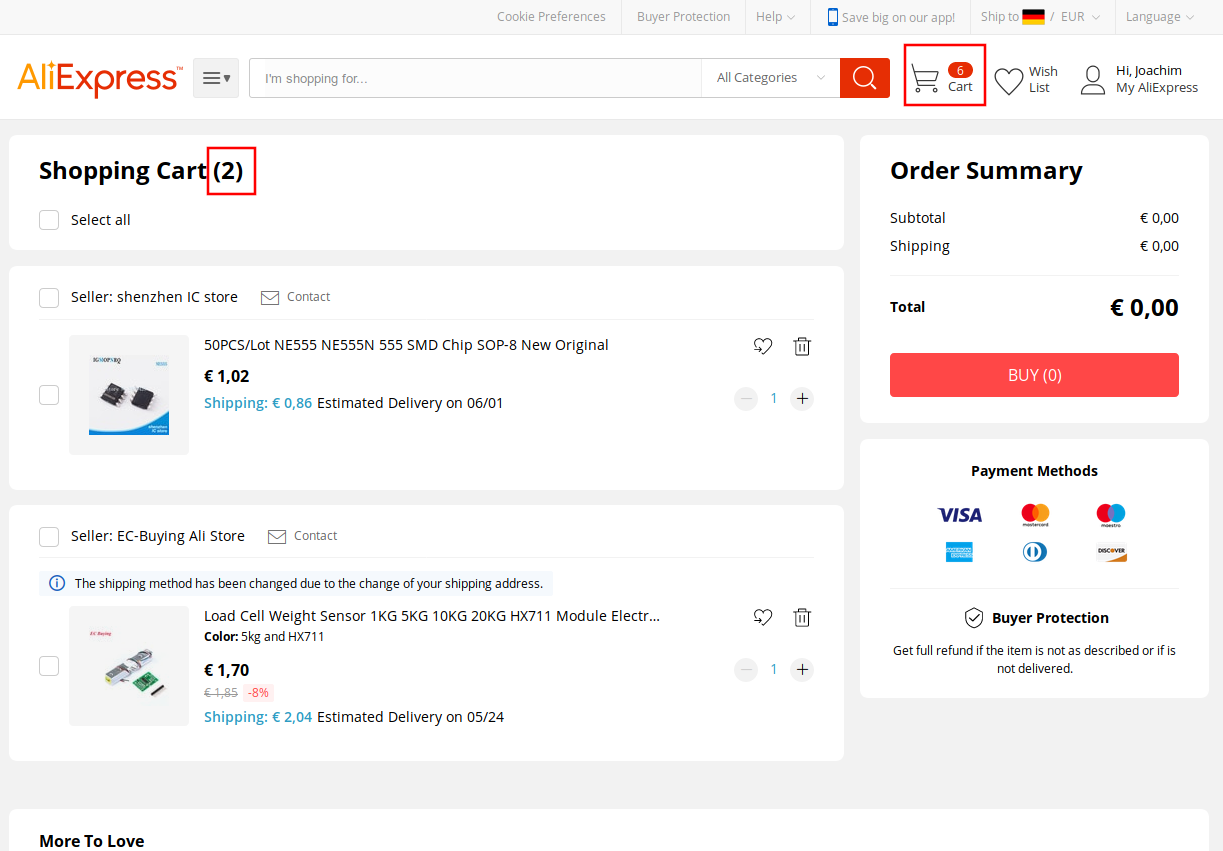Click the AliExpress logo

pos(100,78)
